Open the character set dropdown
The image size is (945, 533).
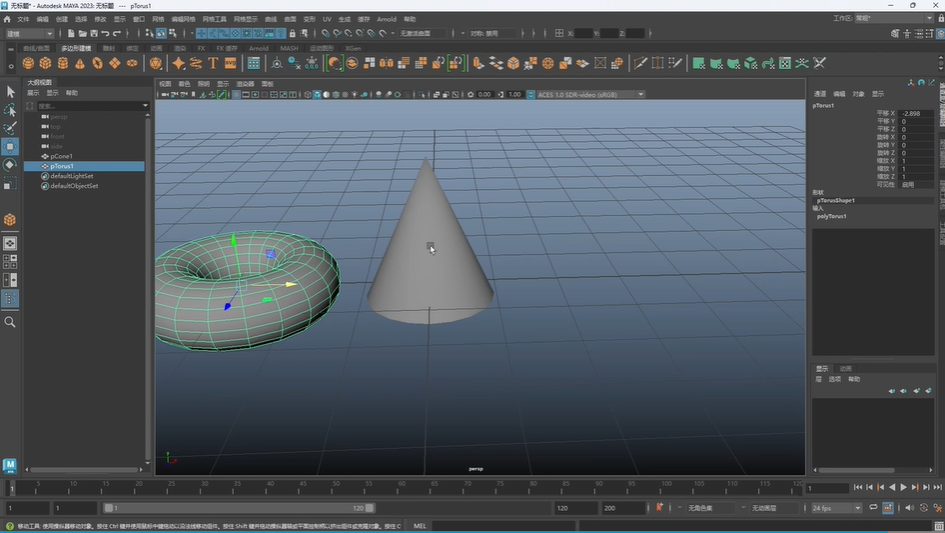point(711,508)
